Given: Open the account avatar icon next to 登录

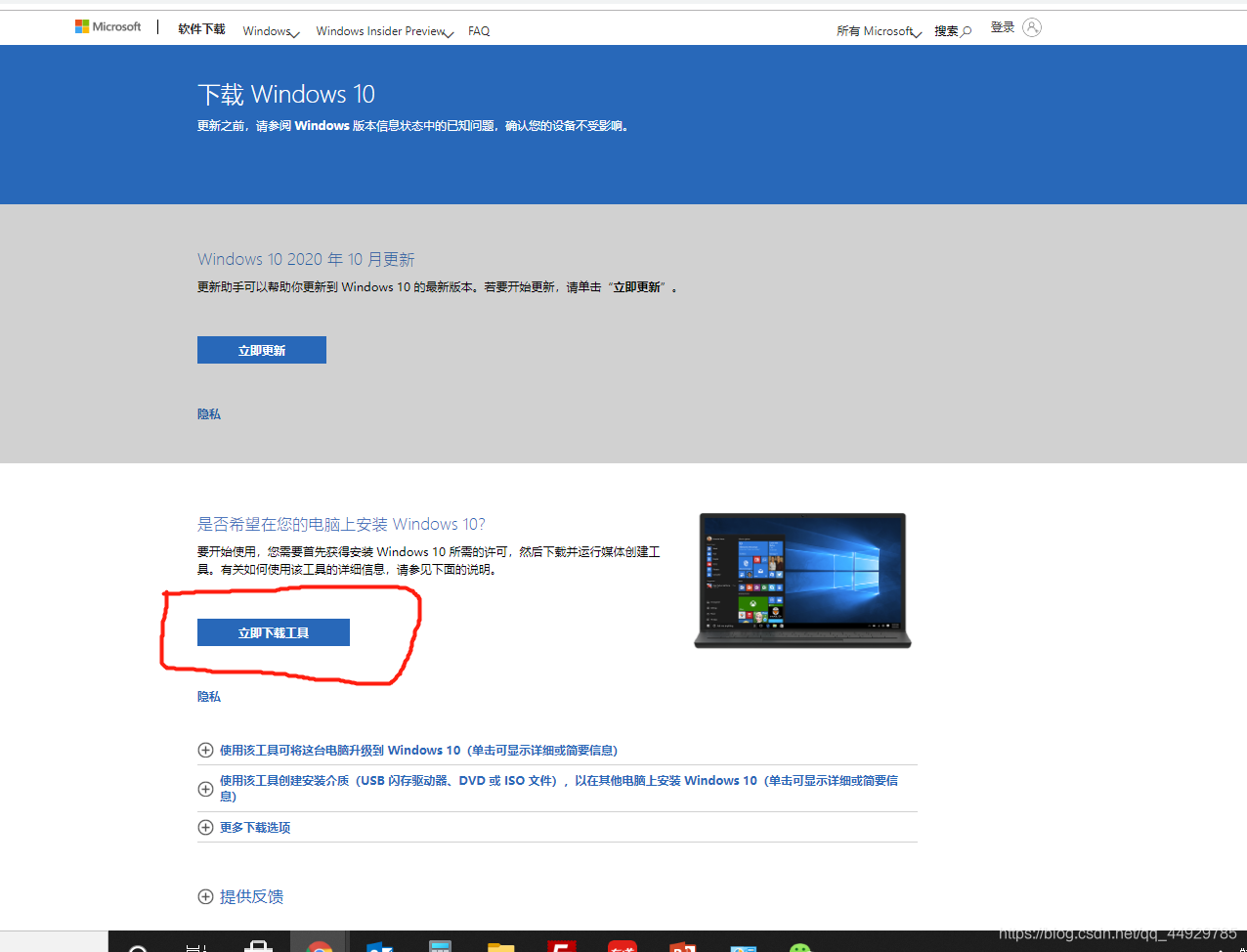Looking at the screenshot, I should pyautogui.click(x=1032, y=27).
